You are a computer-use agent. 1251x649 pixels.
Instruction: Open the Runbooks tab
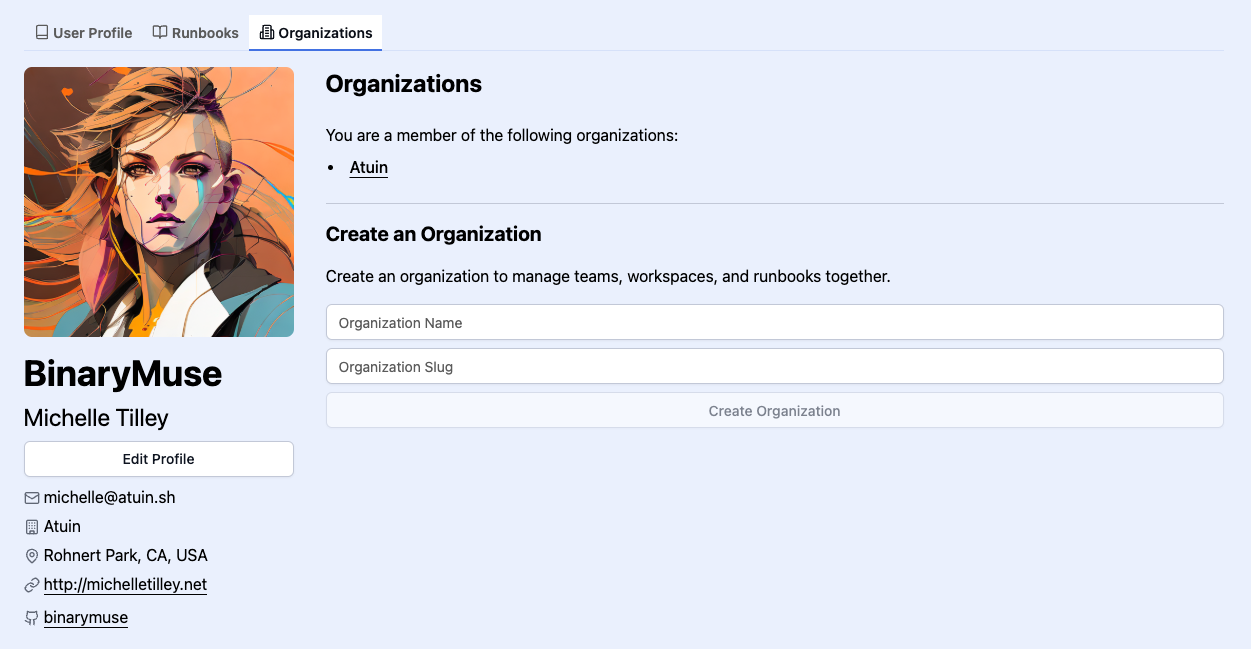[195, 33]
